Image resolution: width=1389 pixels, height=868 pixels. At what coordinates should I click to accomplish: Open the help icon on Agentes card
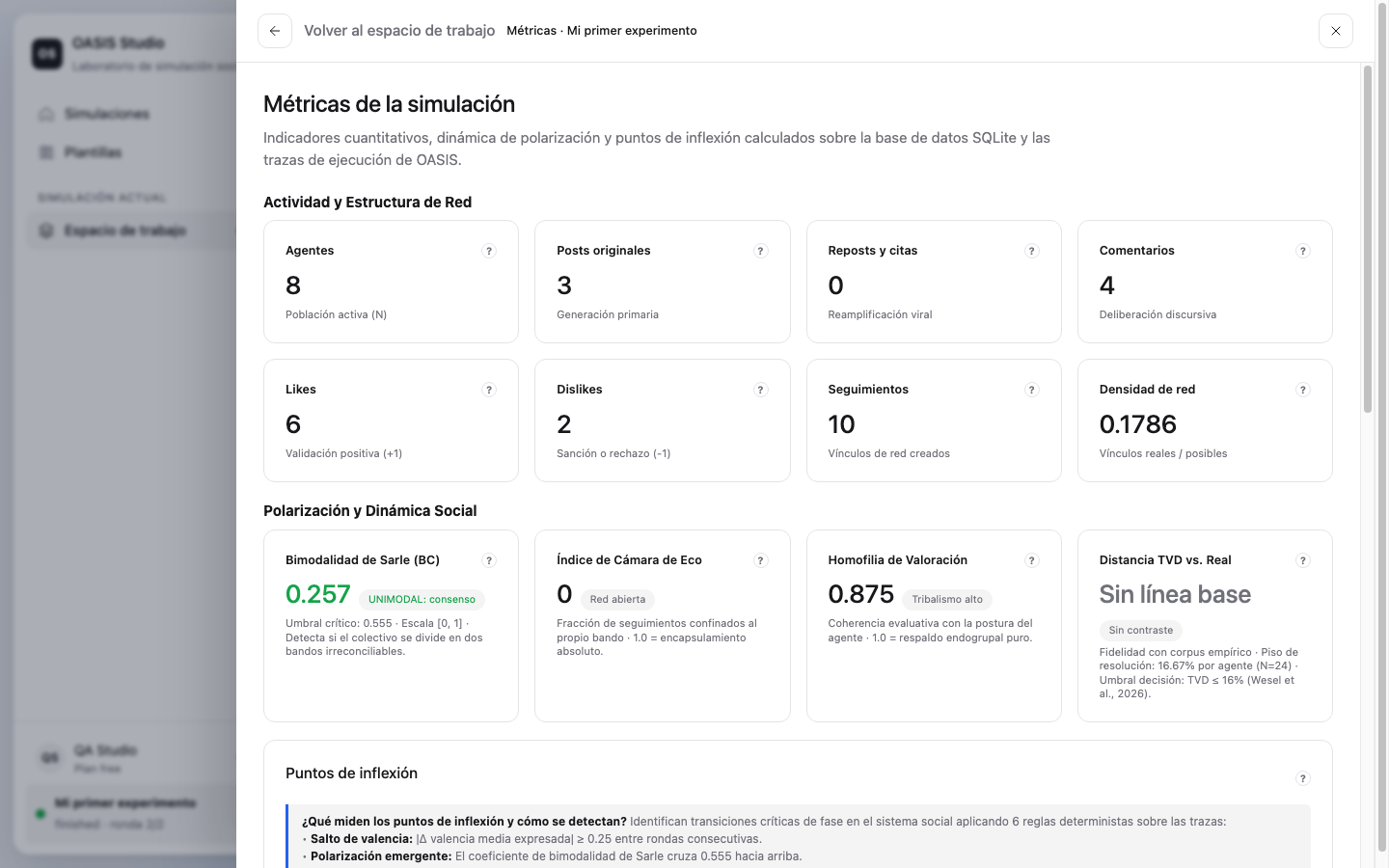(489, 251)
